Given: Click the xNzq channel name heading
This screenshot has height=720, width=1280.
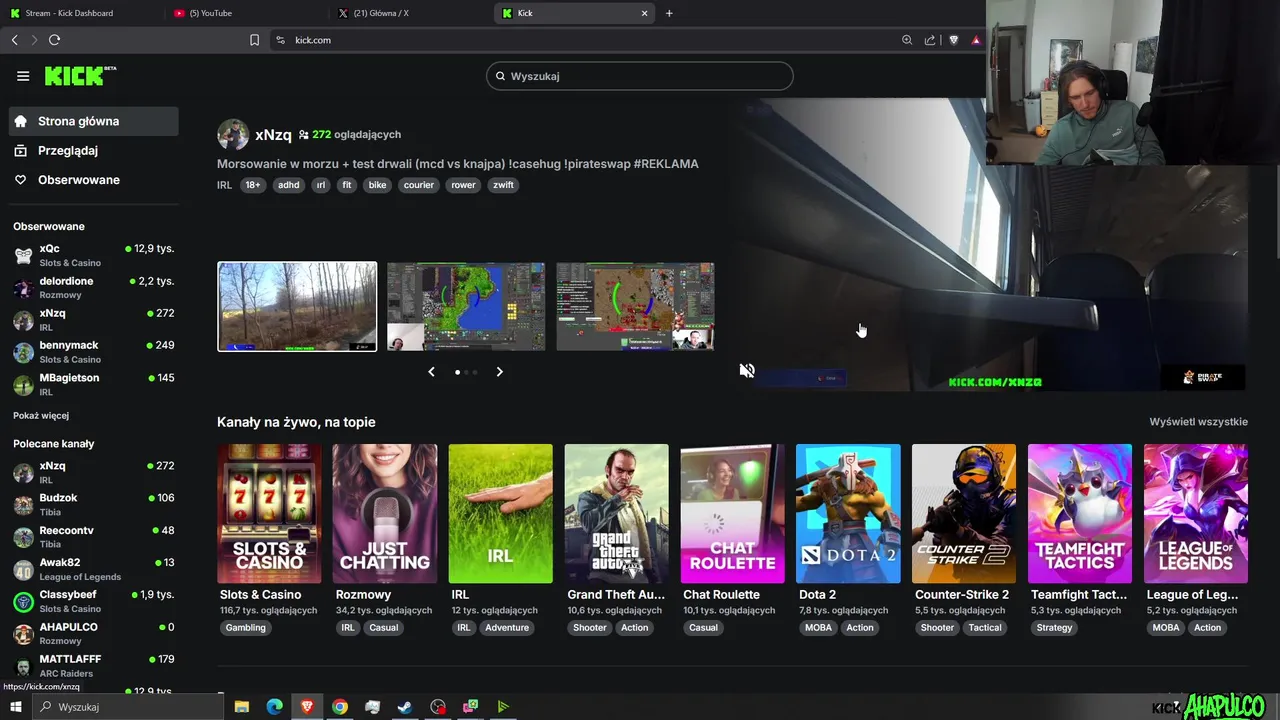Looking at the screenshot, I should (x=273, y=135).
